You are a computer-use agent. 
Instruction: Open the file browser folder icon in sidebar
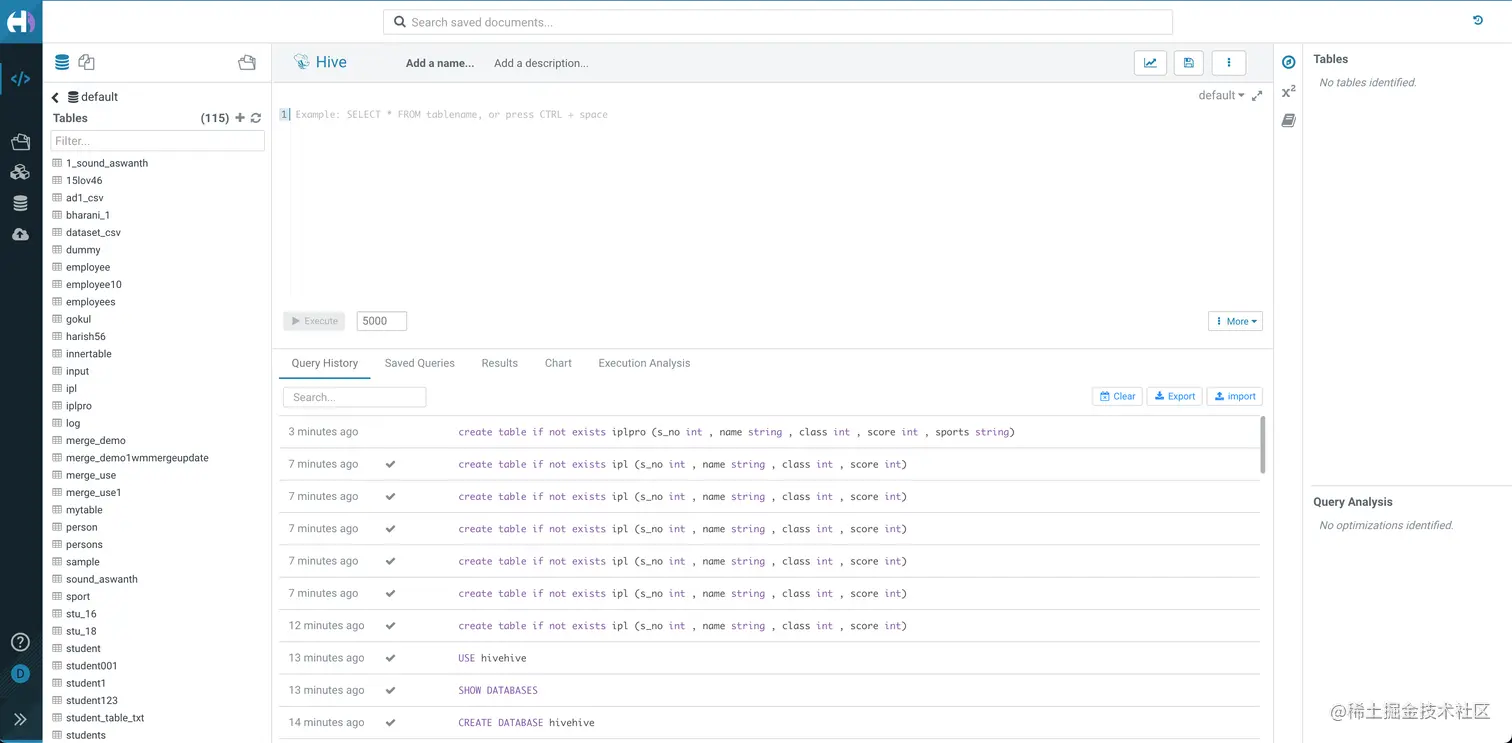[x=20, y=142]
